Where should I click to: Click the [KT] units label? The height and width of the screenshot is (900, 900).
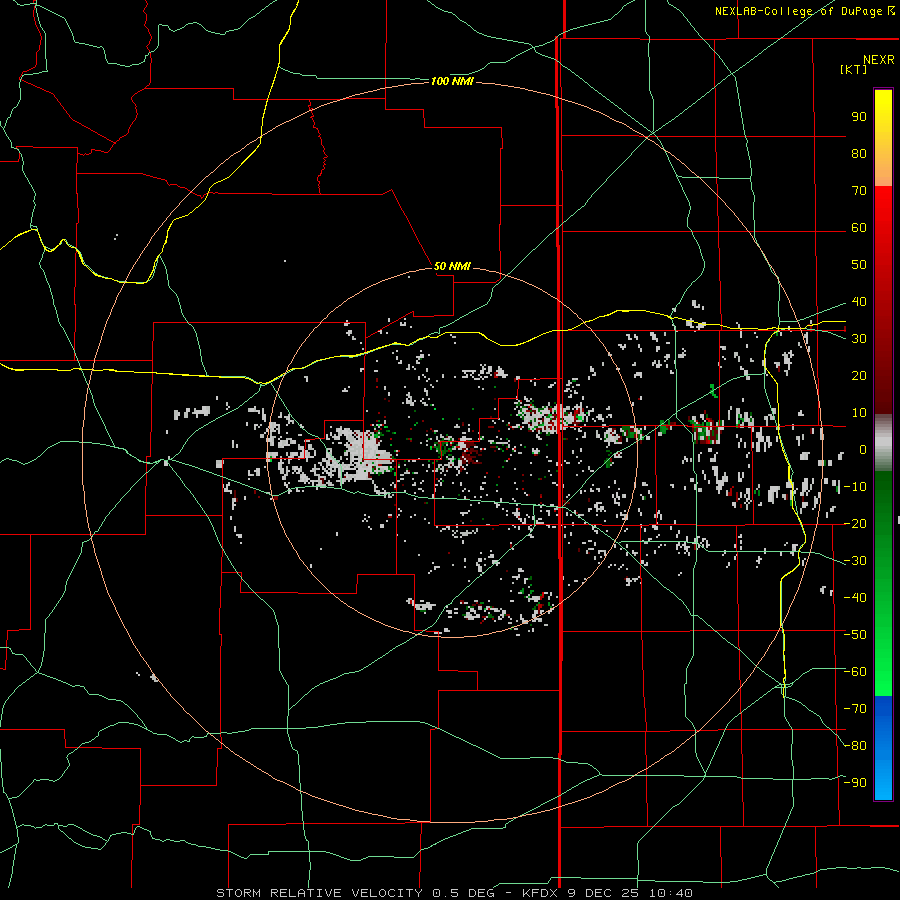[x=854, y=69]
